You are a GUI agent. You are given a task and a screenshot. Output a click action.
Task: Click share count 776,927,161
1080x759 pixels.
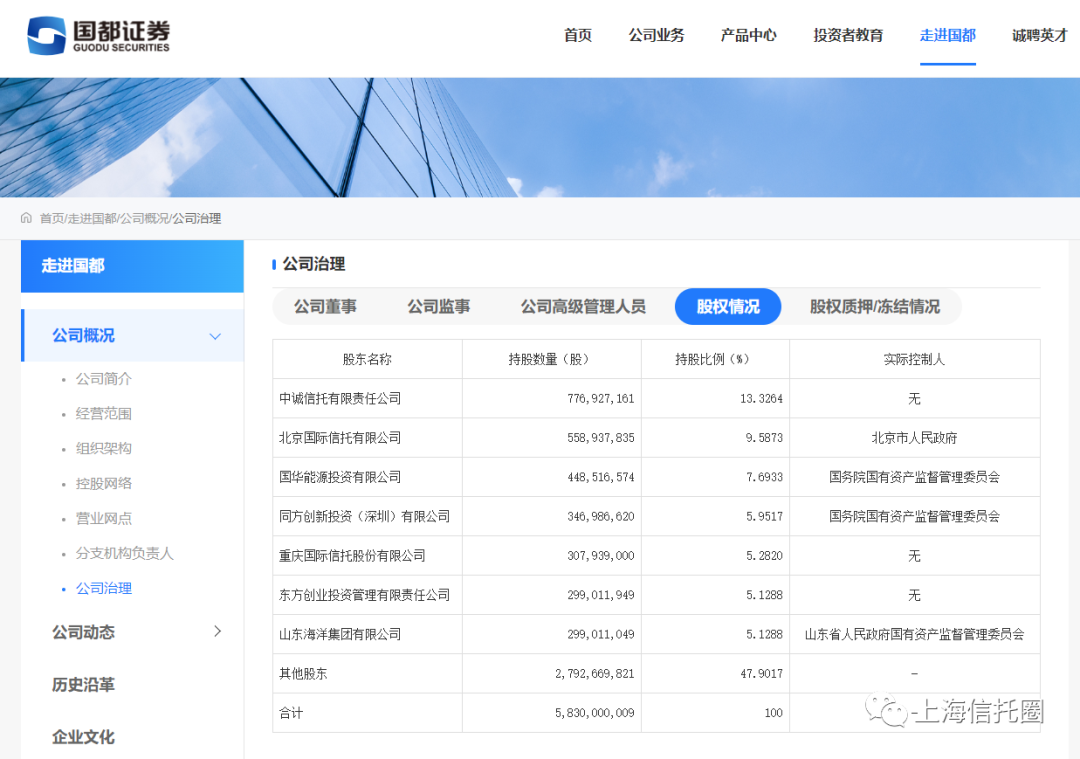click(601, 398)
